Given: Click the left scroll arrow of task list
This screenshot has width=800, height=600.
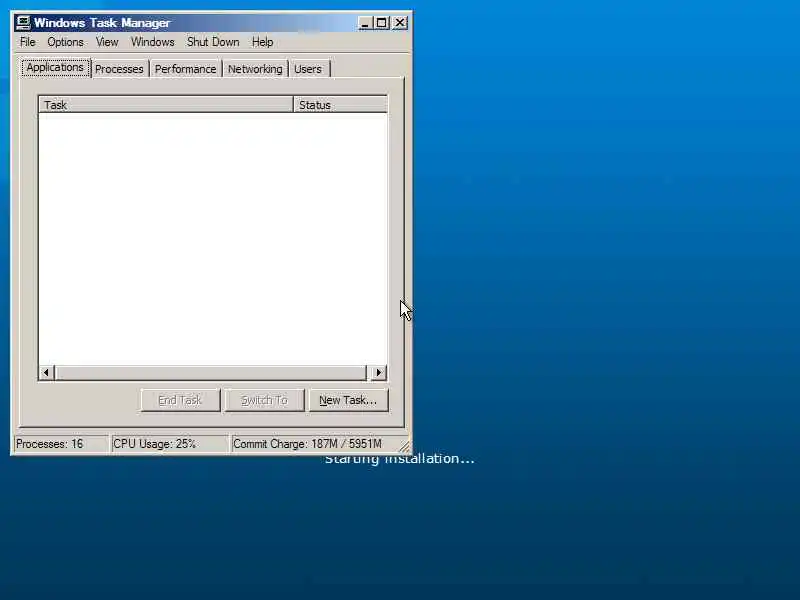Looking at the screenshot, I should pos(46,372).
